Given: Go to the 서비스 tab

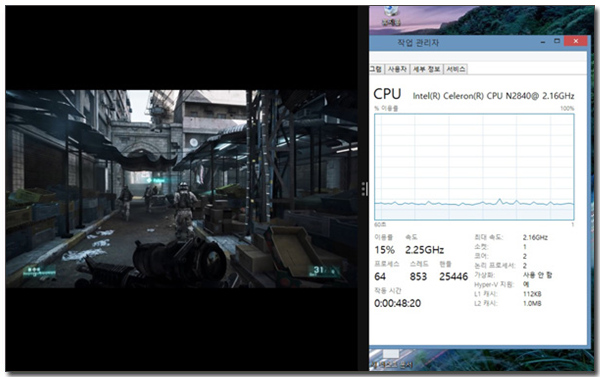Looking at the screenshot, I should [455, 69].
